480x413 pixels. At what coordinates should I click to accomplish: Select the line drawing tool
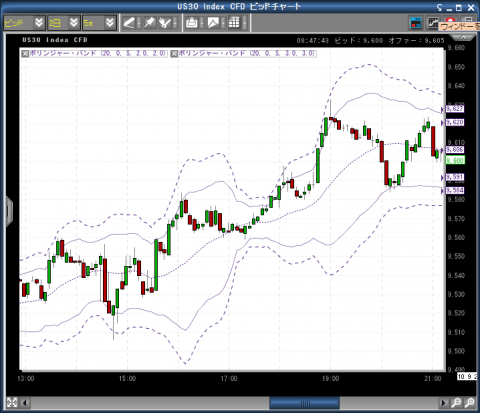tap(129, 23)
